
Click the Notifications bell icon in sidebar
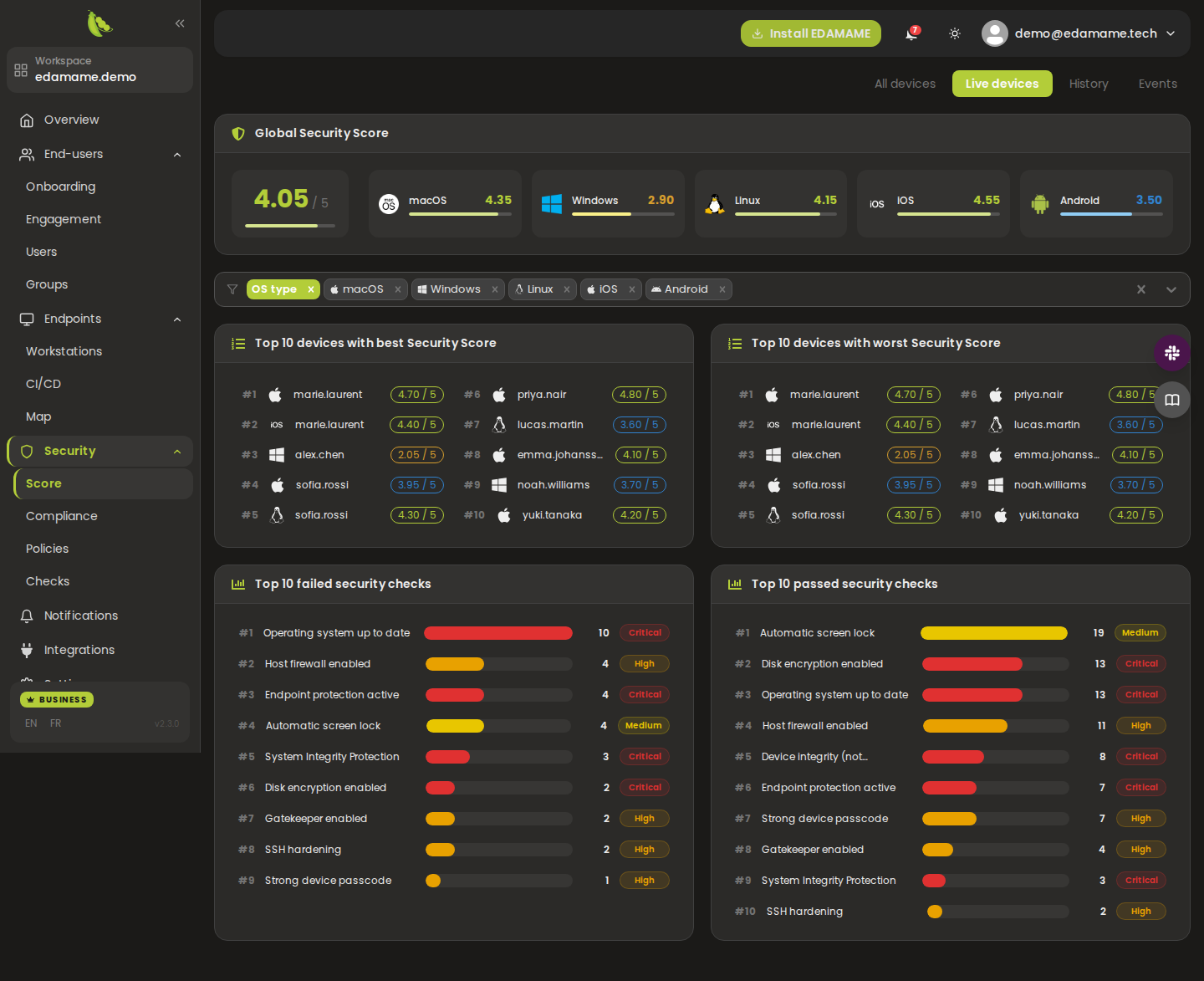coord(27,616)
